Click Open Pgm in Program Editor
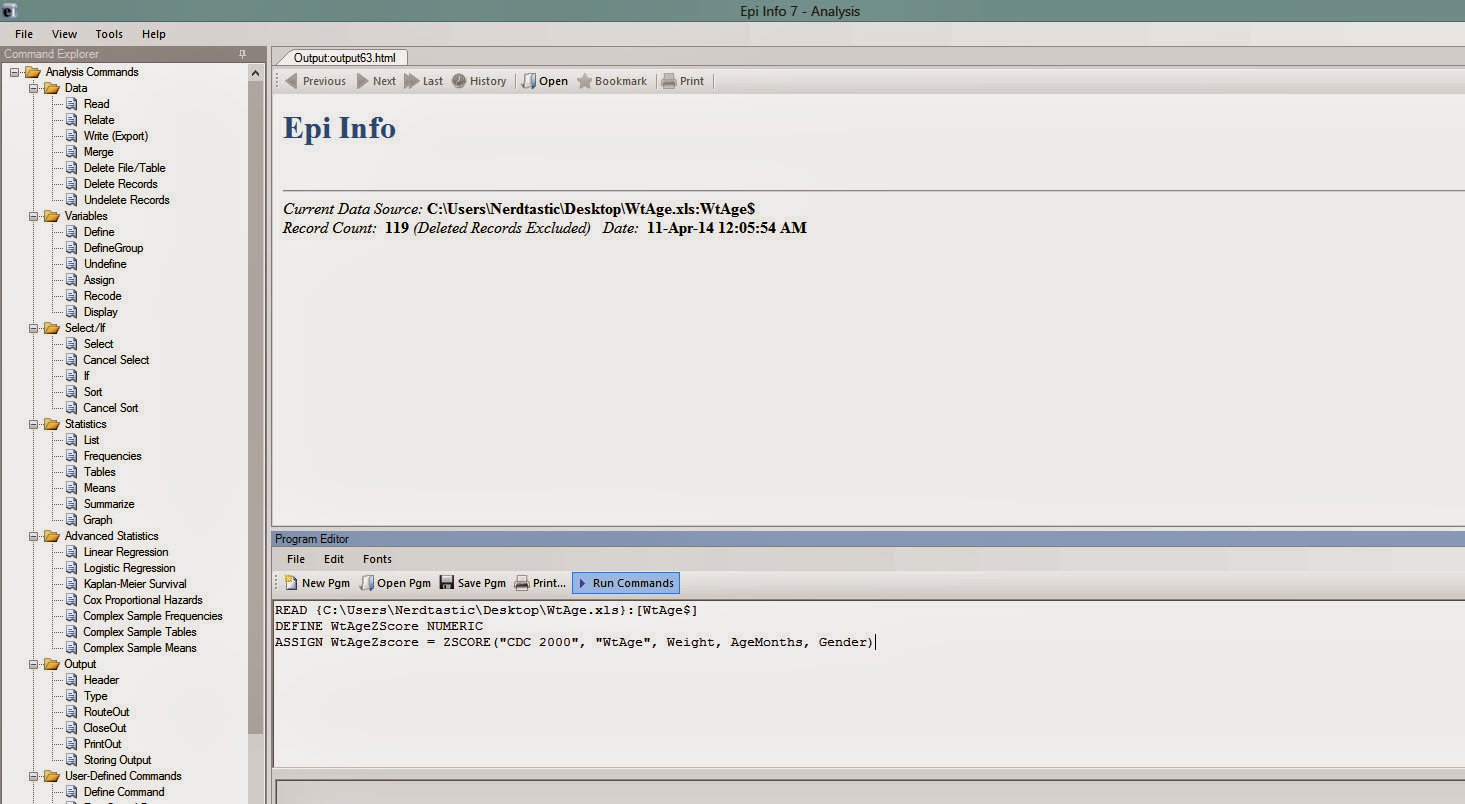This screenshot has height=804, width=1465. tap(395, 583)
